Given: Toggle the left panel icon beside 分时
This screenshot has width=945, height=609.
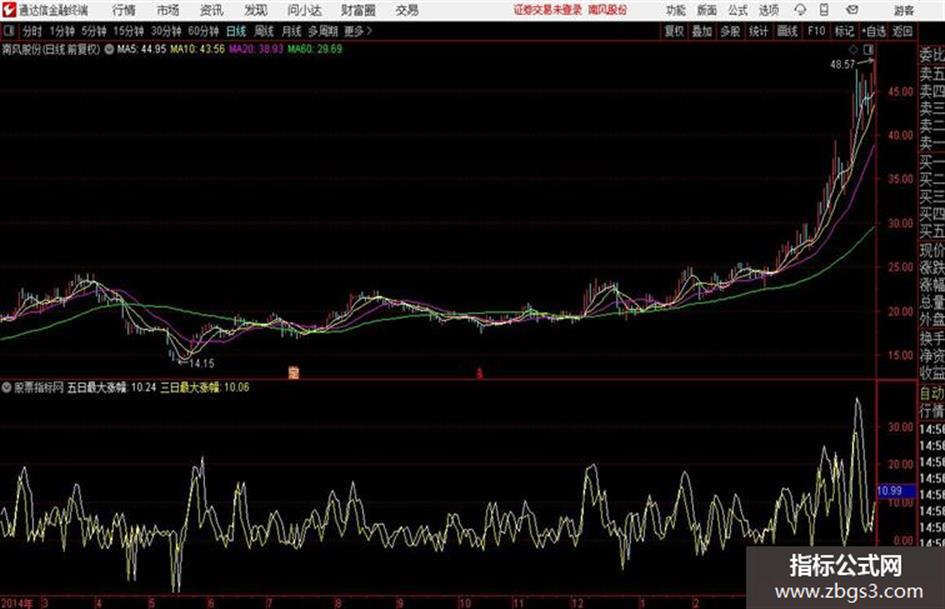Looking at the screenshot, I should coord(8,31).
